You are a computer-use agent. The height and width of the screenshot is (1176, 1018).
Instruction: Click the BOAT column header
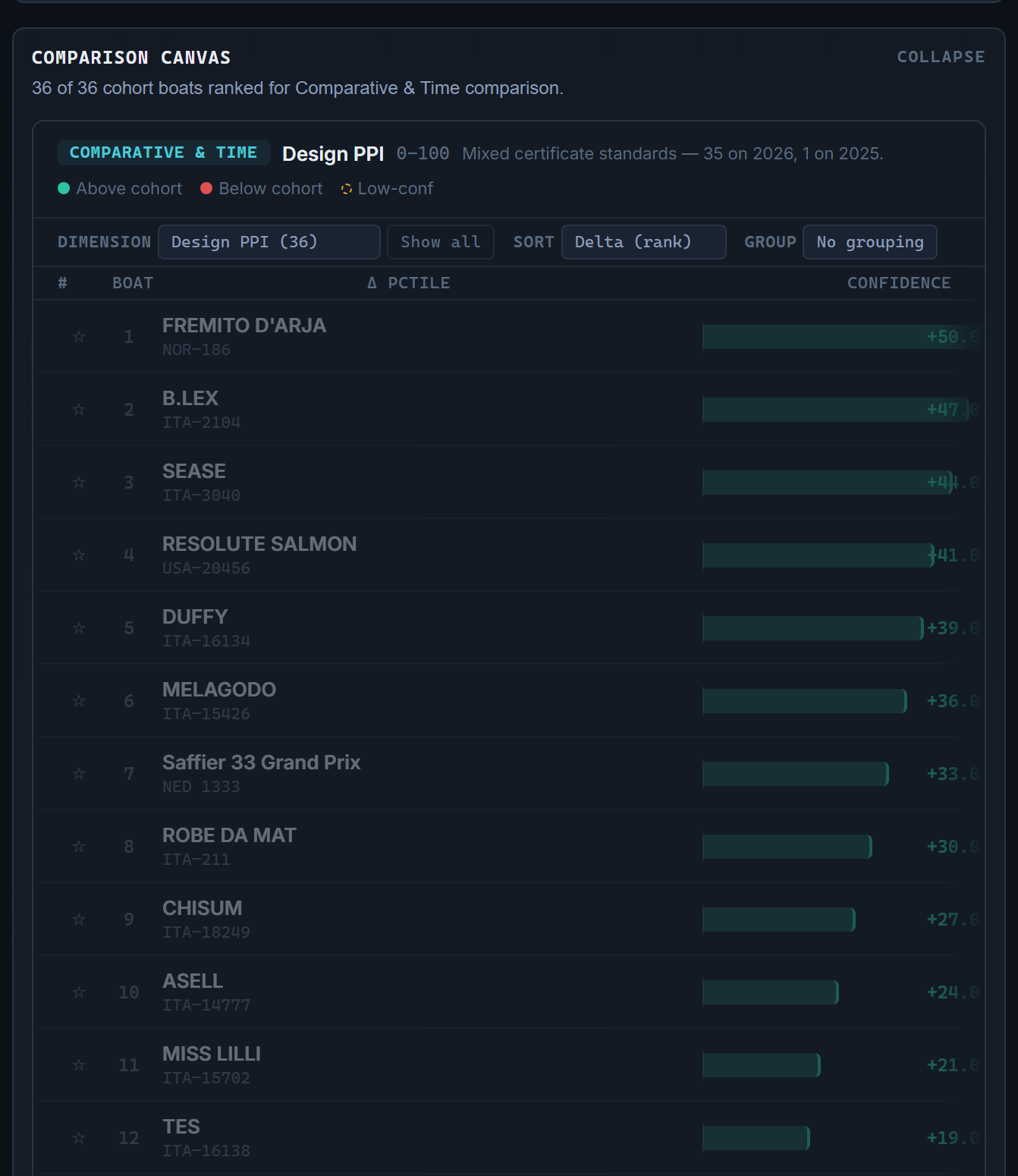point(133,283)
